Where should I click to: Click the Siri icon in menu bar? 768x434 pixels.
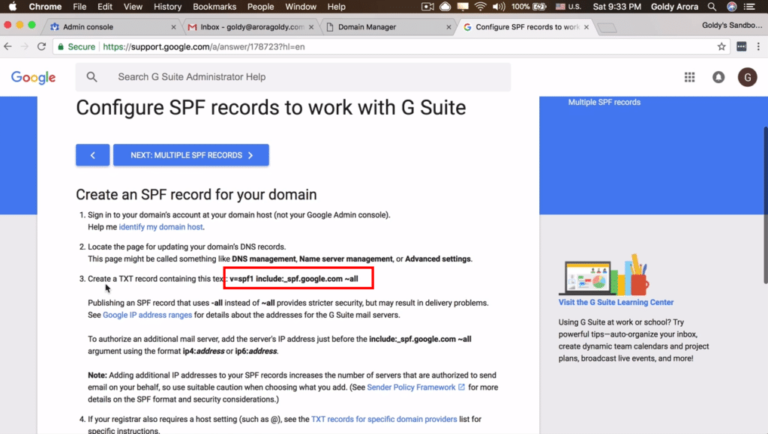coord(732,7)
